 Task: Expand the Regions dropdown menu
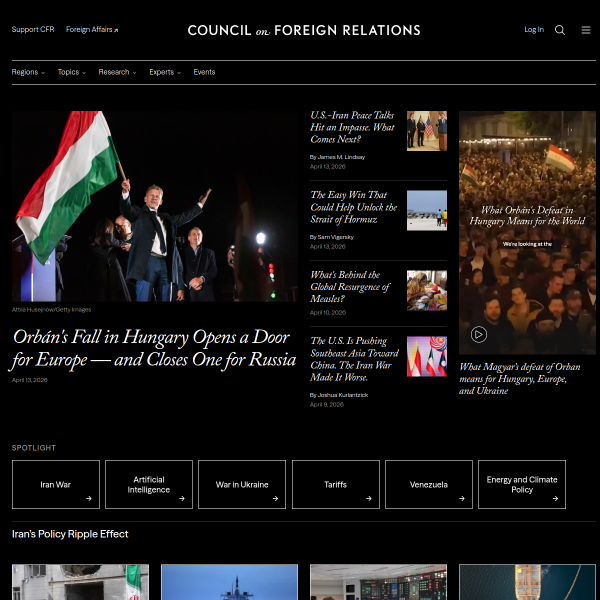pyautogui.click(x=28, y=72)
